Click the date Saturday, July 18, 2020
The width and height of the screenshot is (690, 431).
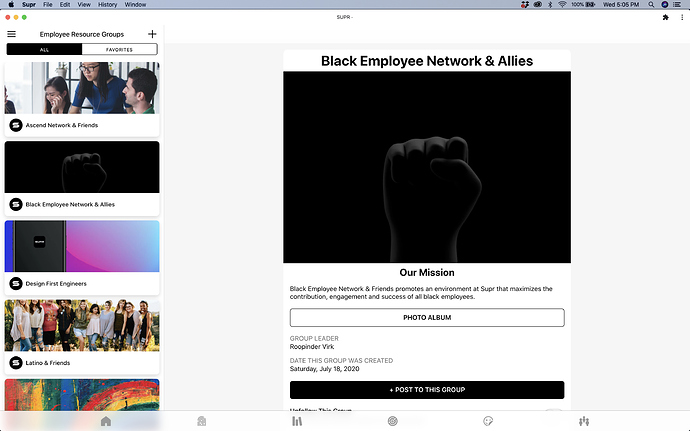click(x=324, y=368)
